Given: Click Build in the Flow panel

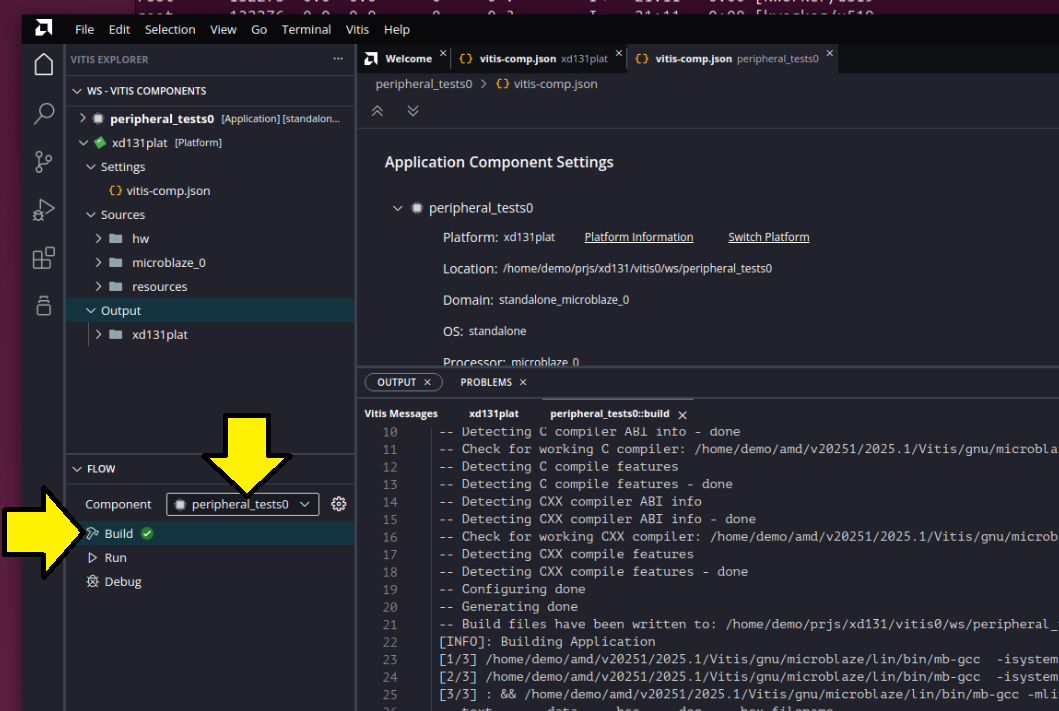Looking at the screenshot, I should [118, 534].
